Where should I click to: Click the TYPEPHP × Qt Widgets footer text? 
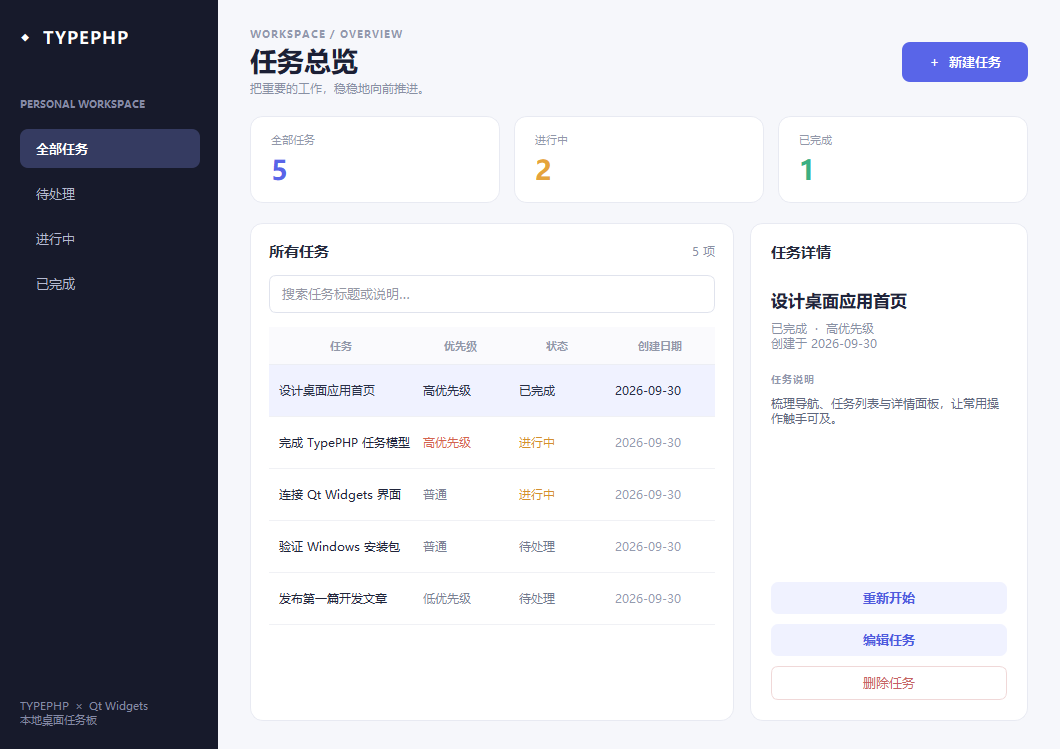point(84,706)
